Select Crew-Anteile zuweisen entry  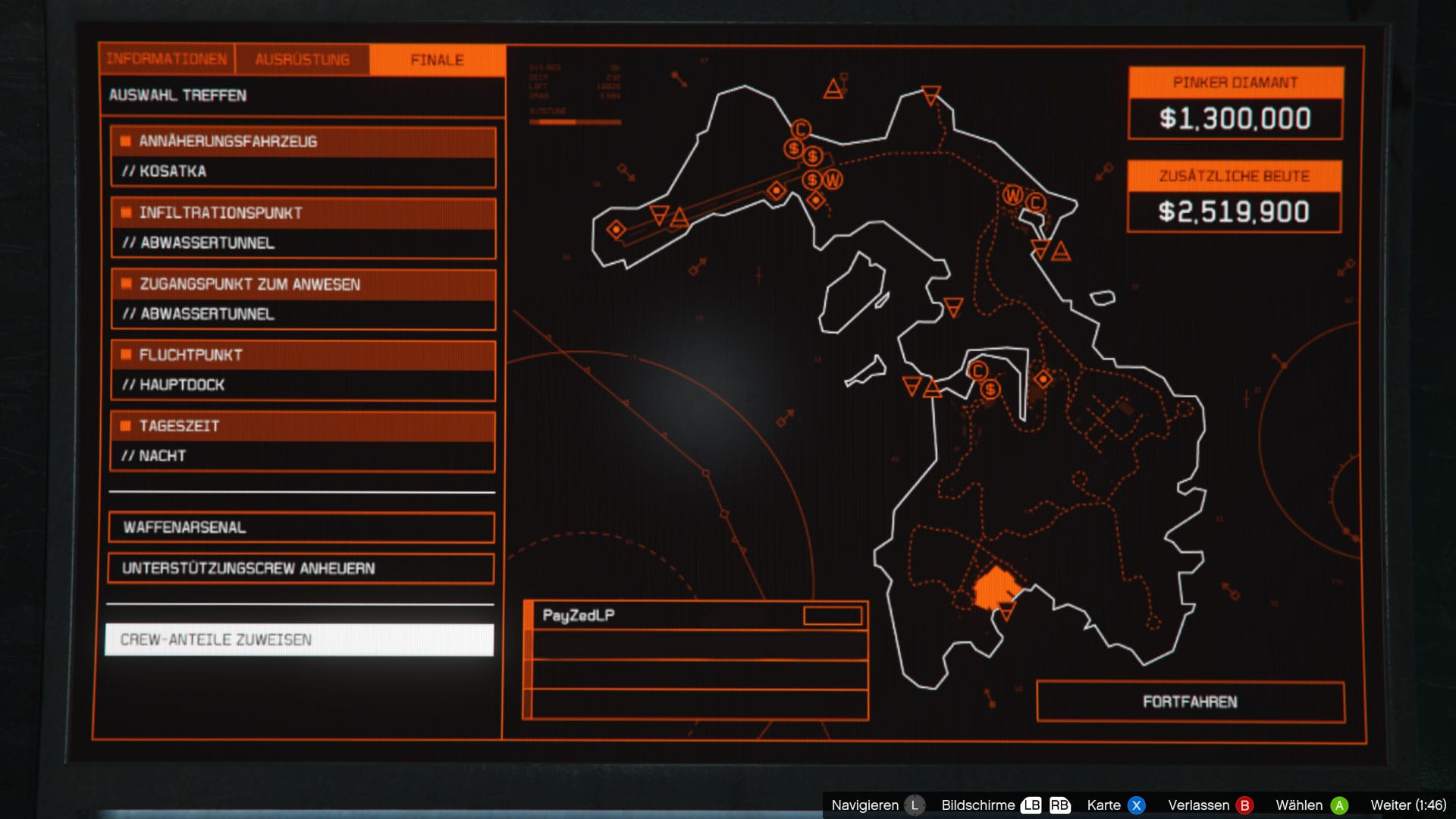300,640
